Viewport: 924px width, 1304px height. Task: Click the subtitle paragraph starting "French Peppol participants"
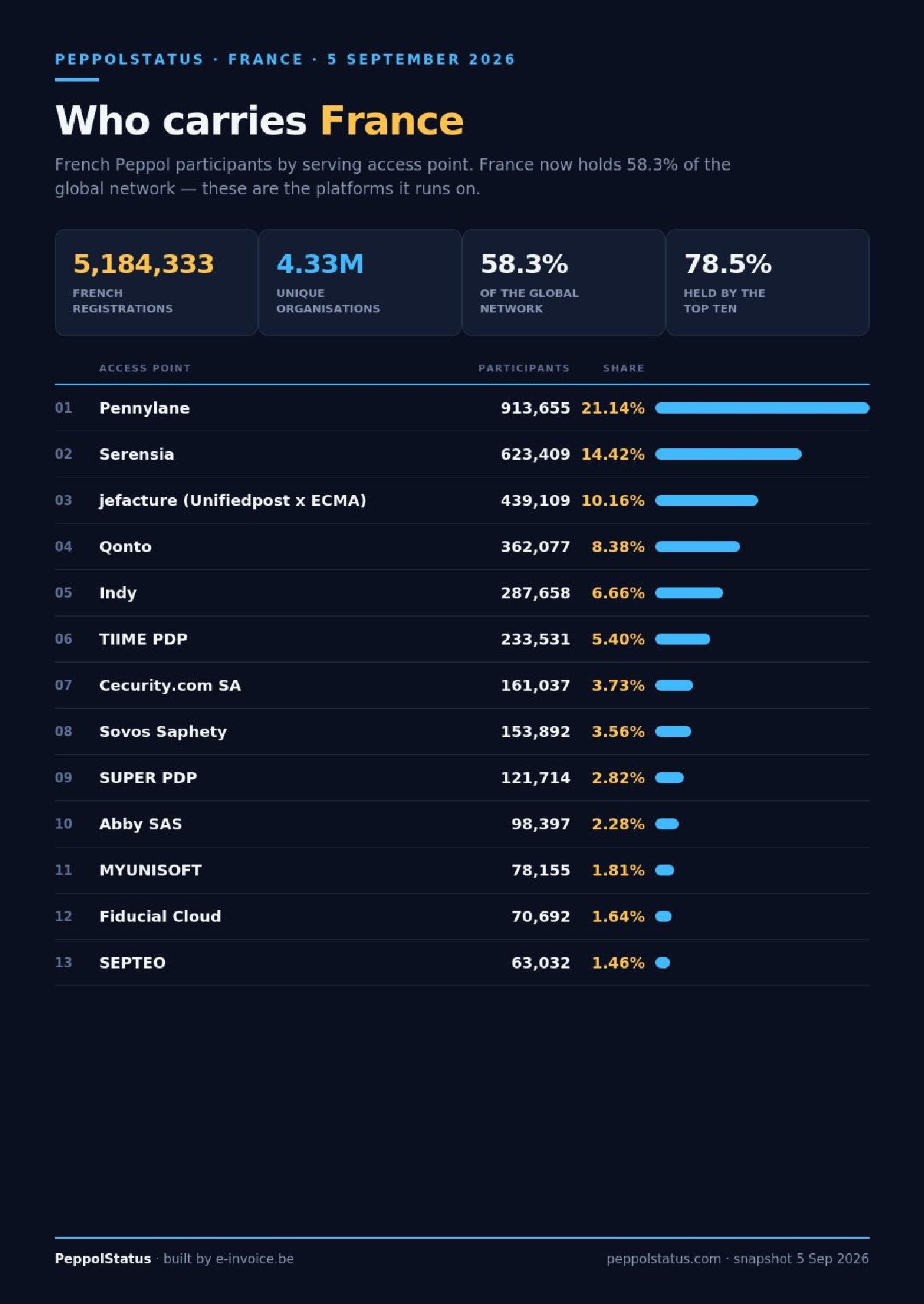[392, 177]
